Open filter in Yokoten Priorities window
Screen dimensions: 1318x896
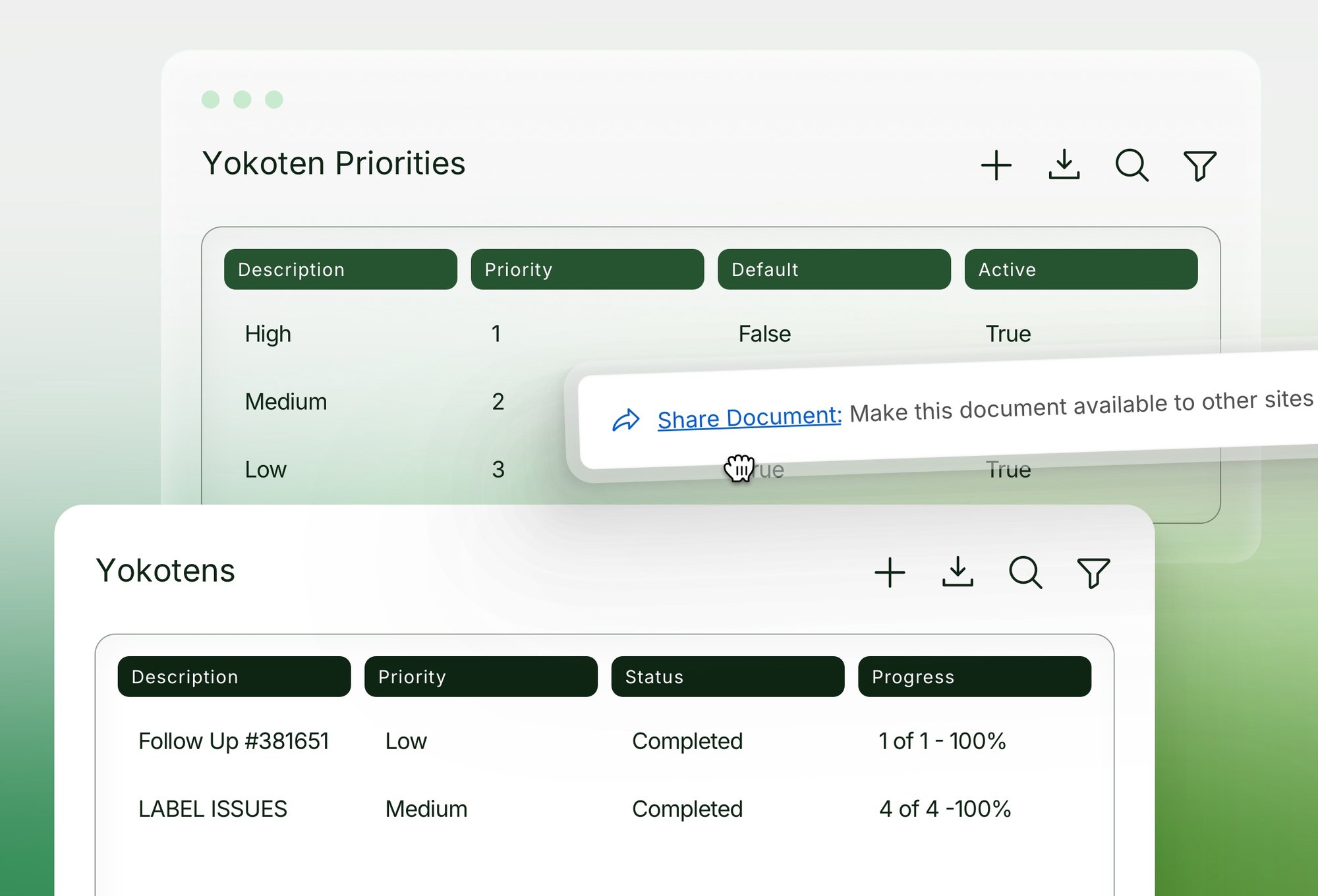1199,165
